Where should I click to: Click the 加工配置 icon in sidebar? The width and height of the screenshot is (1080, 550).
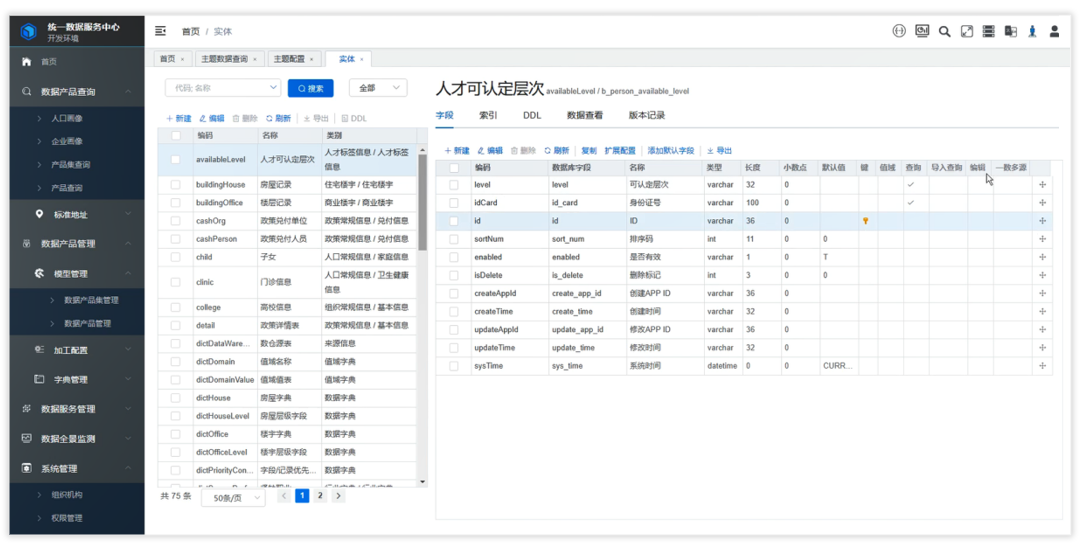tap(39, 350)
